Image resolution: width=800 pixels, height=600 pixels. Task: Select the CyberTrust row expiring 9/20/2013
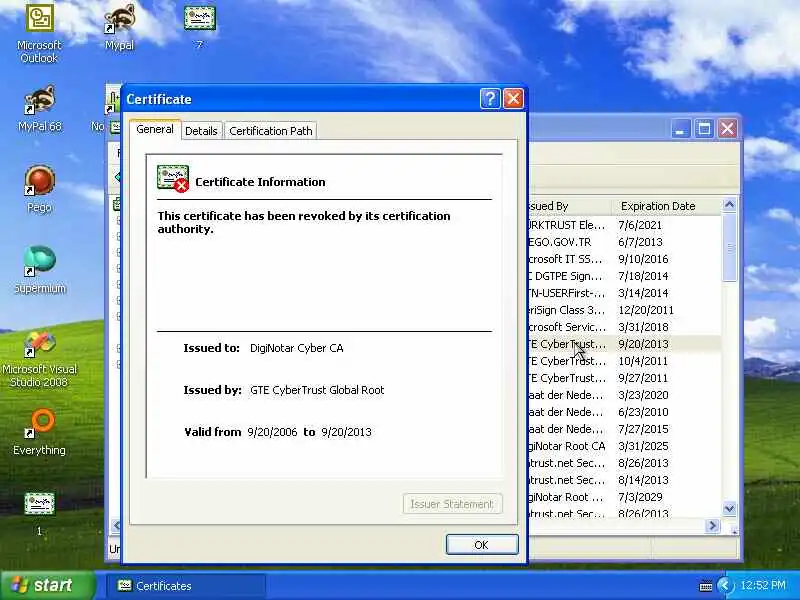(x=624, y=344)
